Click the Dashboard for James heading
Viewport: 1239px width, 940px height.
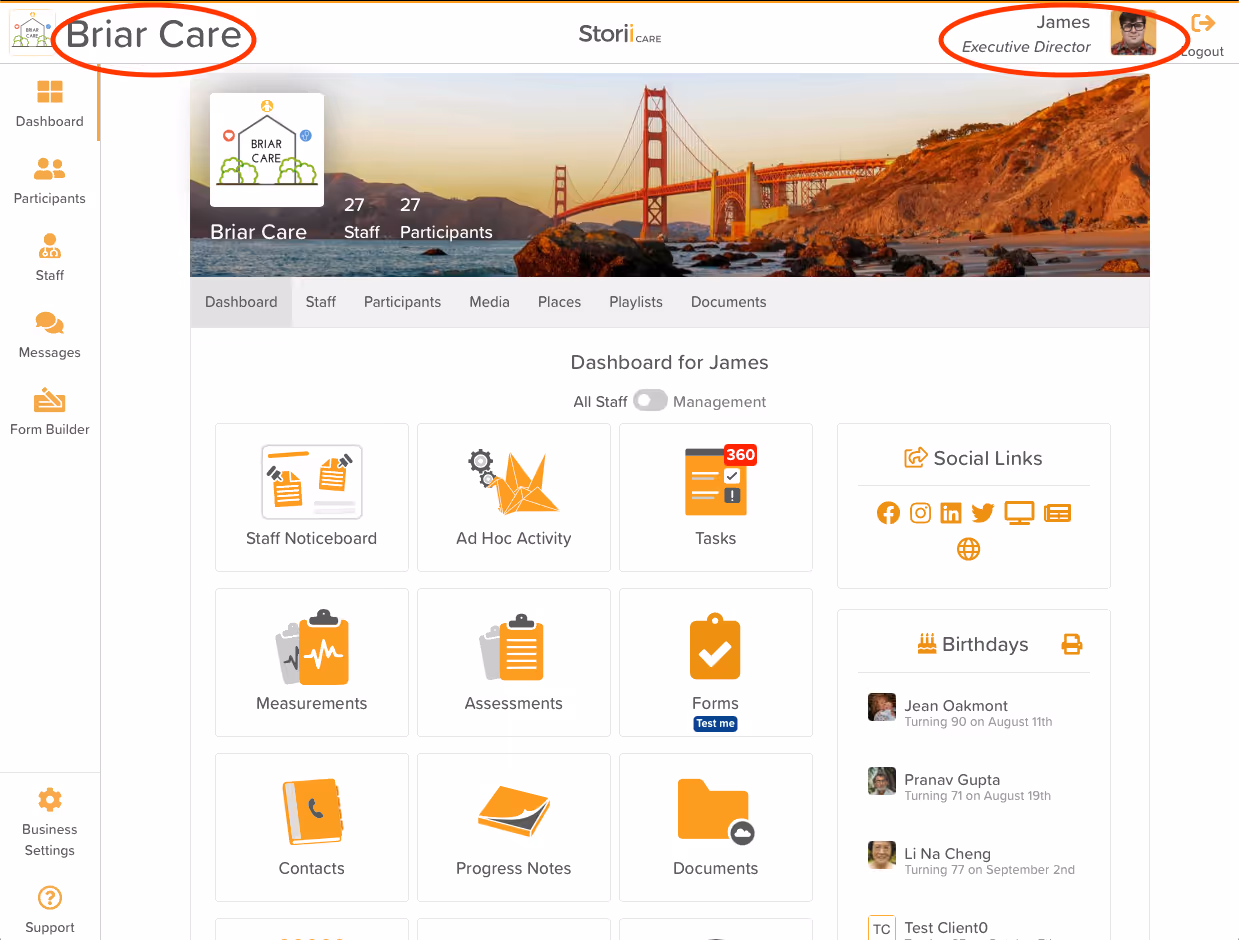(670, 363)
